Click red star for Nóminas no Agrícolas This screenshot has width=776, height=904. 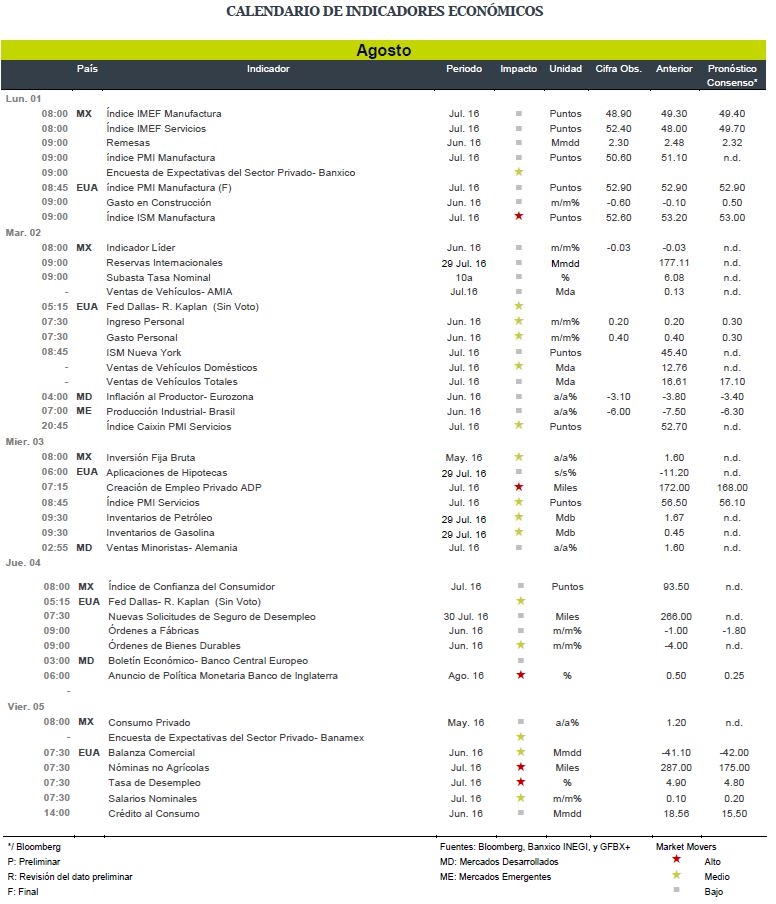tap(521, 767)
